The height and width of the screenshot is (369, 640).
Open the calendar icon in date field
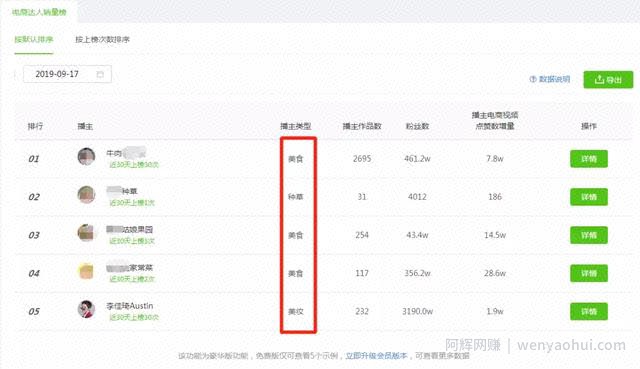coord(100,74)
